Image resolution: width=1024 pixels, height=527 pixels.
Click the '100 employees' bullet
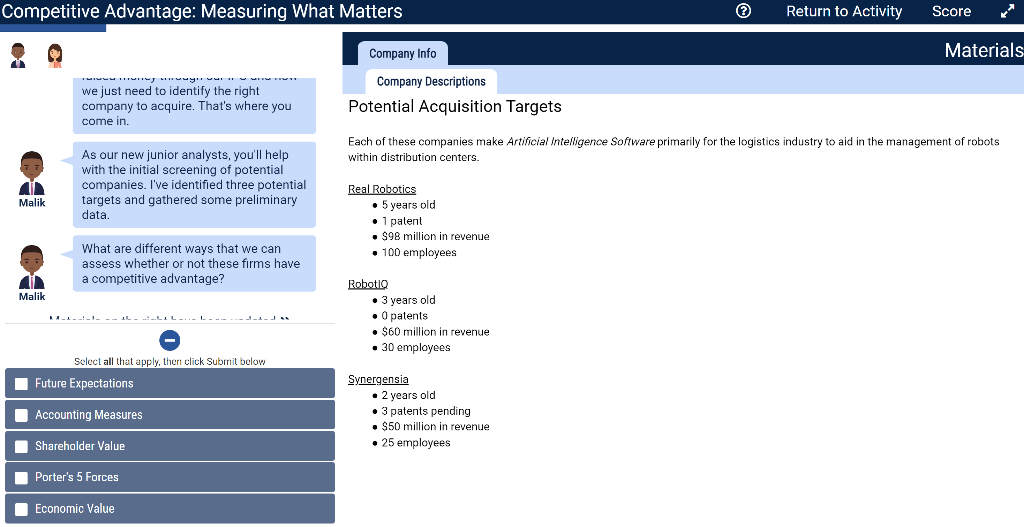click(x=419, y=253)
